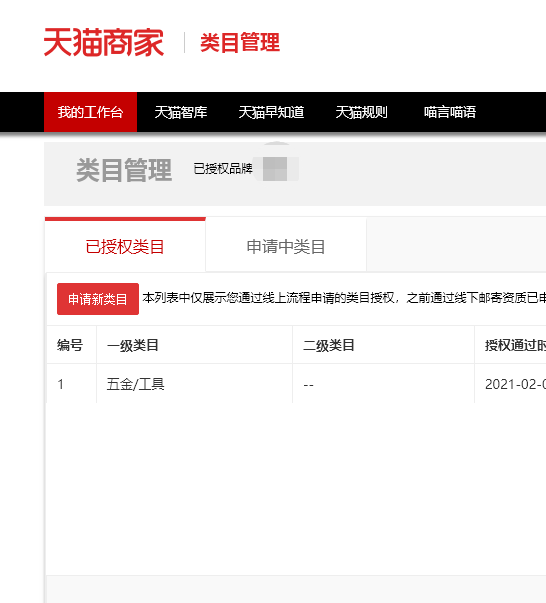Switch to the 申请中类目 tab
The height and width of the screenshot is (603, 546).
pos(286,246)
